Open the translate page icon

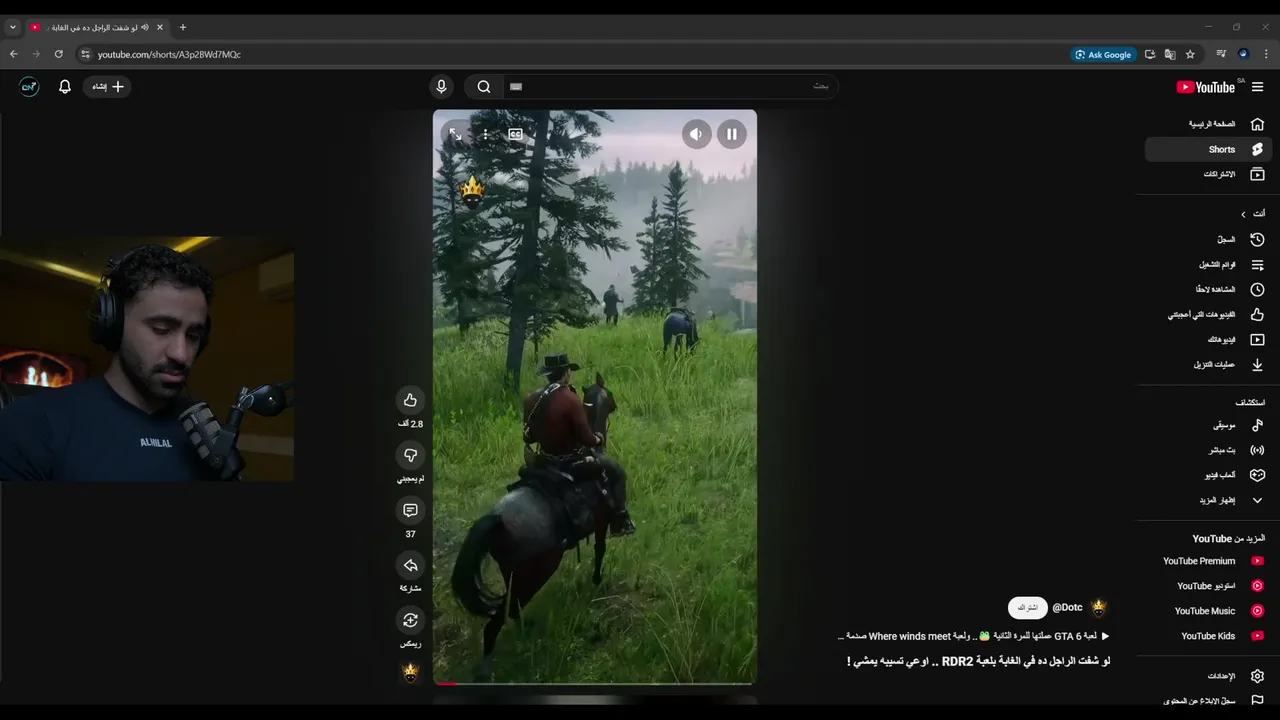(1170, 54)
